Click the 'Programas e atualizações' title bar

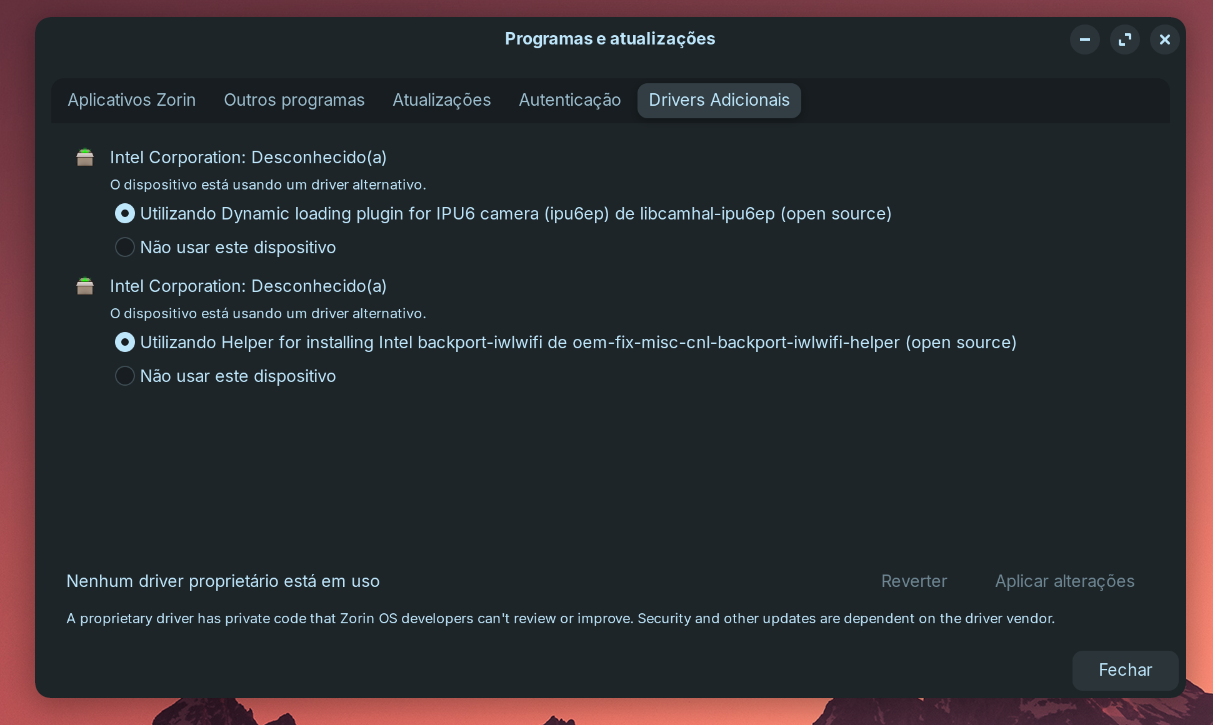[610, 39]
